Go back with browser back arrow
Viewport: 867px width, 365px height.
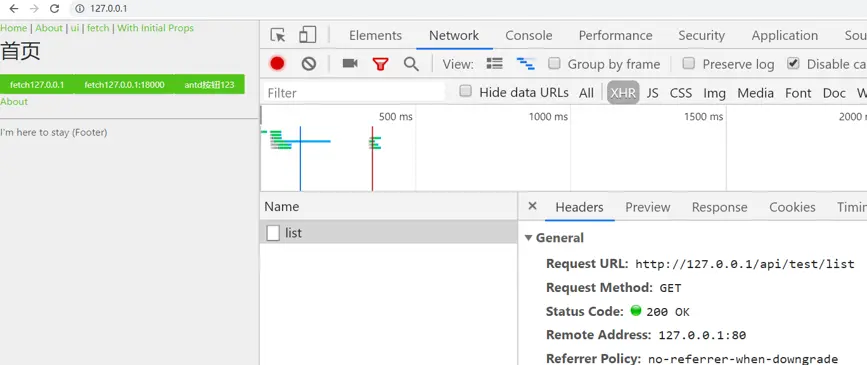coord(14,9)
